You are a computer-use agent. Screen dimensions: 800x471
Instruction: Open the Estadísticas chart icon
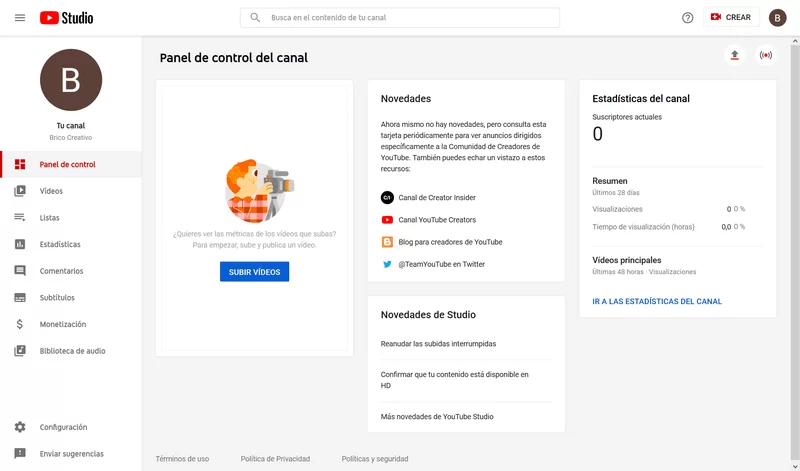(20, 244)
